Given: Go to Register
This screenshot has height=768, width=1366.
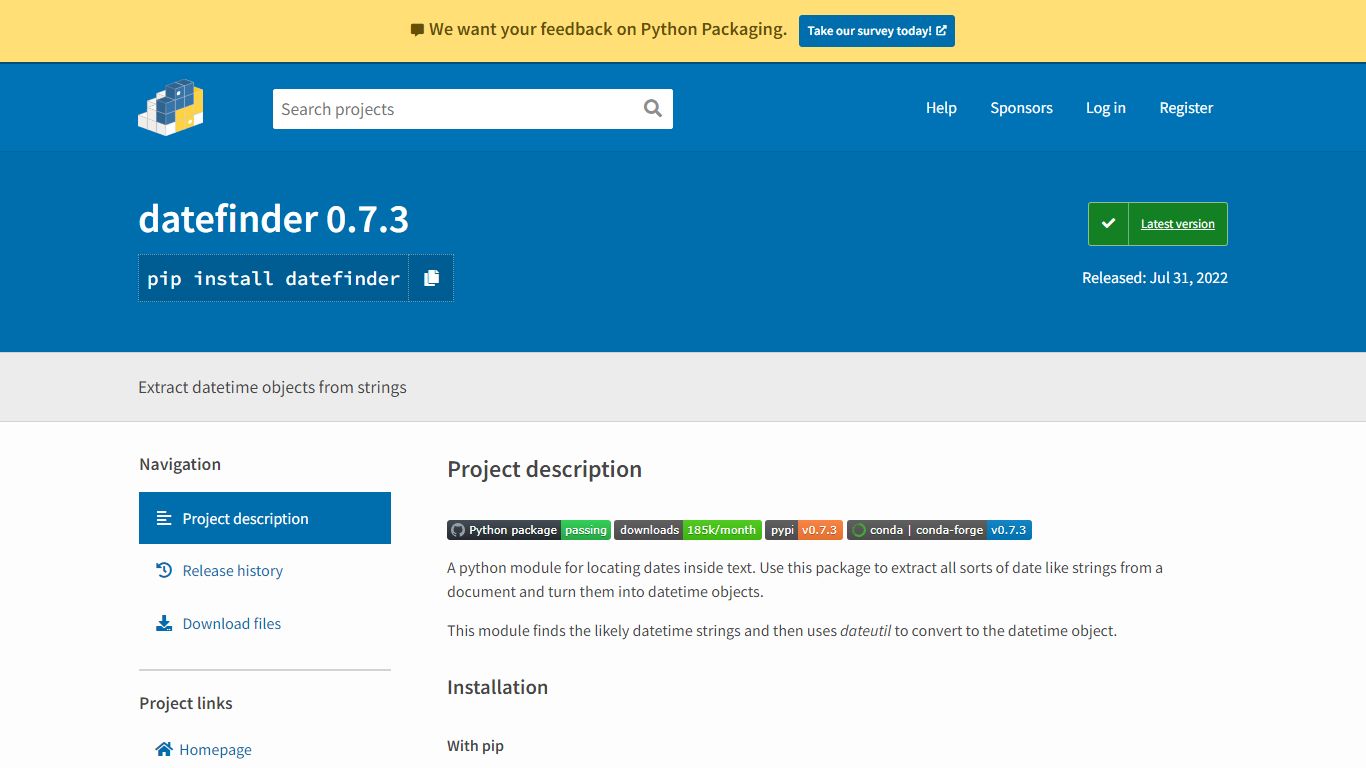Looking at the screenshot, I should 1186,108.
